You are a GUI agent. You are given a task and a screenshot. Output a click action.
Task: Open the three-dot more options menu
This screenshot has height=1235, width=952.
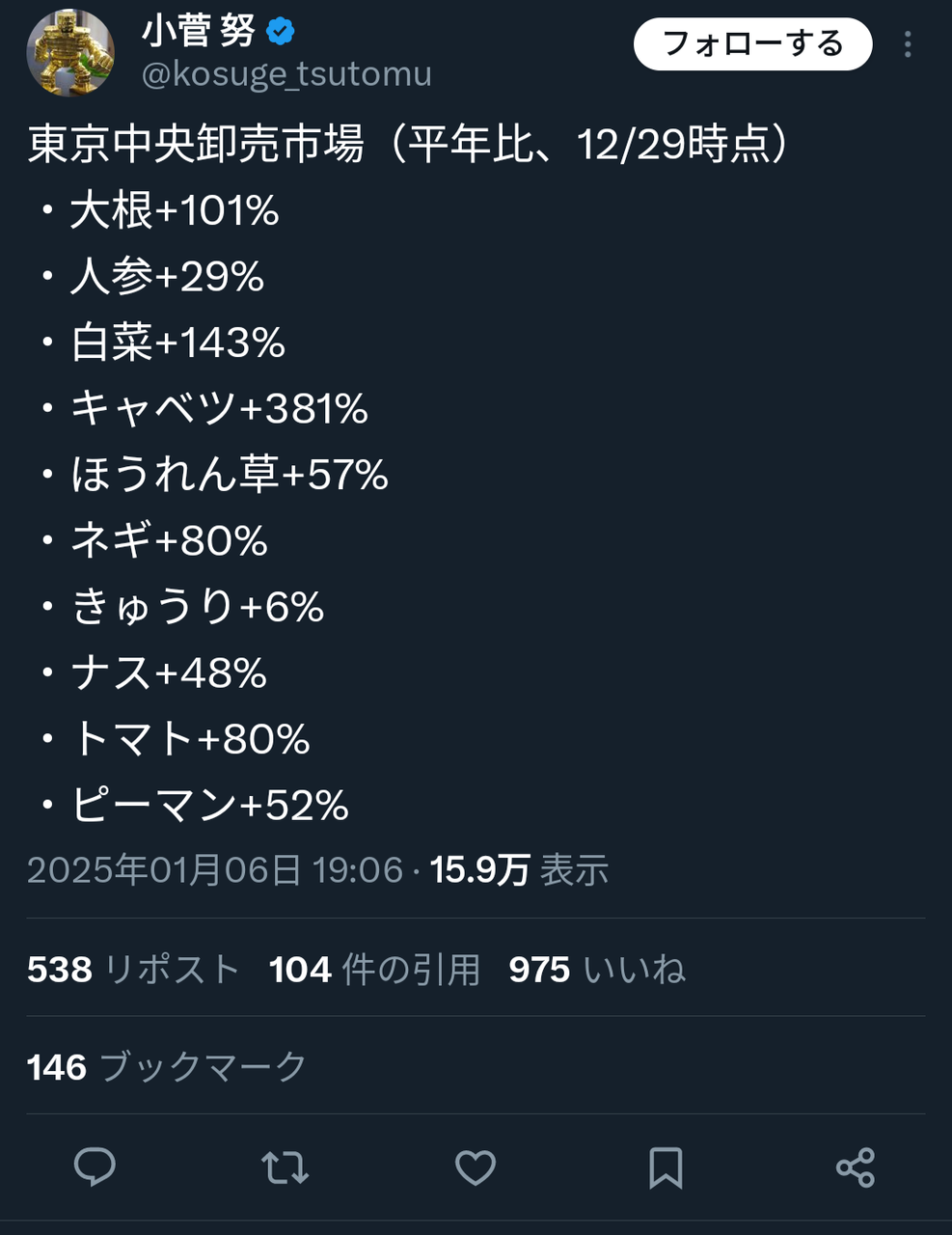tap(908, 44)
